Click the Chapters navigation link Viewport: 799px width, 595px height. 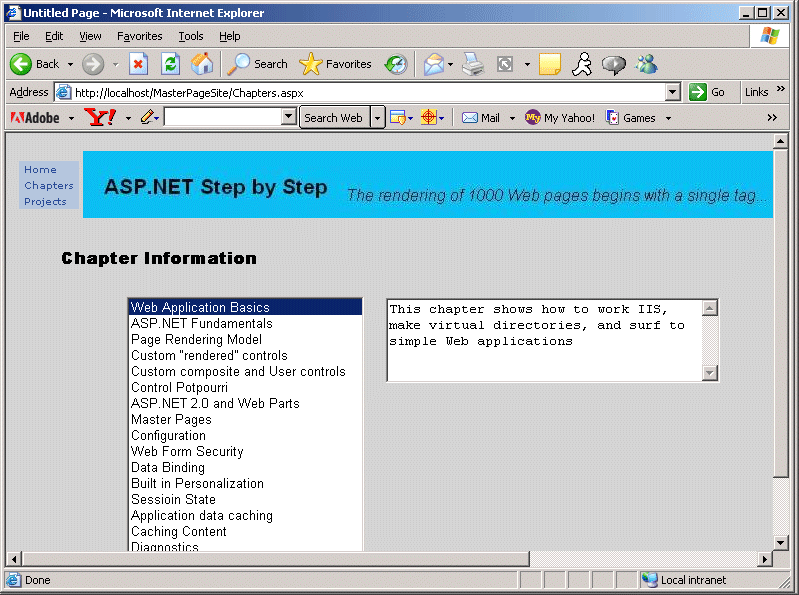49,186
